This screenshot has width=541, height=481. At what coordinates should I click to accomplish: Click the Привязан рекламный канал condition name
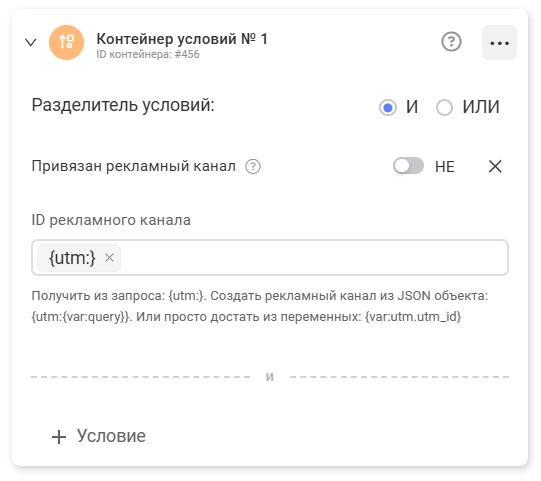tap(134, 166)
